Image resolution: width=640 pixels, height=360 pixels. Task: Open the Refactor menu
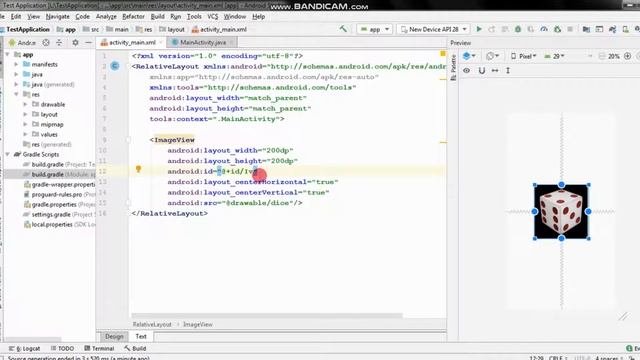(x=133, y=16)
